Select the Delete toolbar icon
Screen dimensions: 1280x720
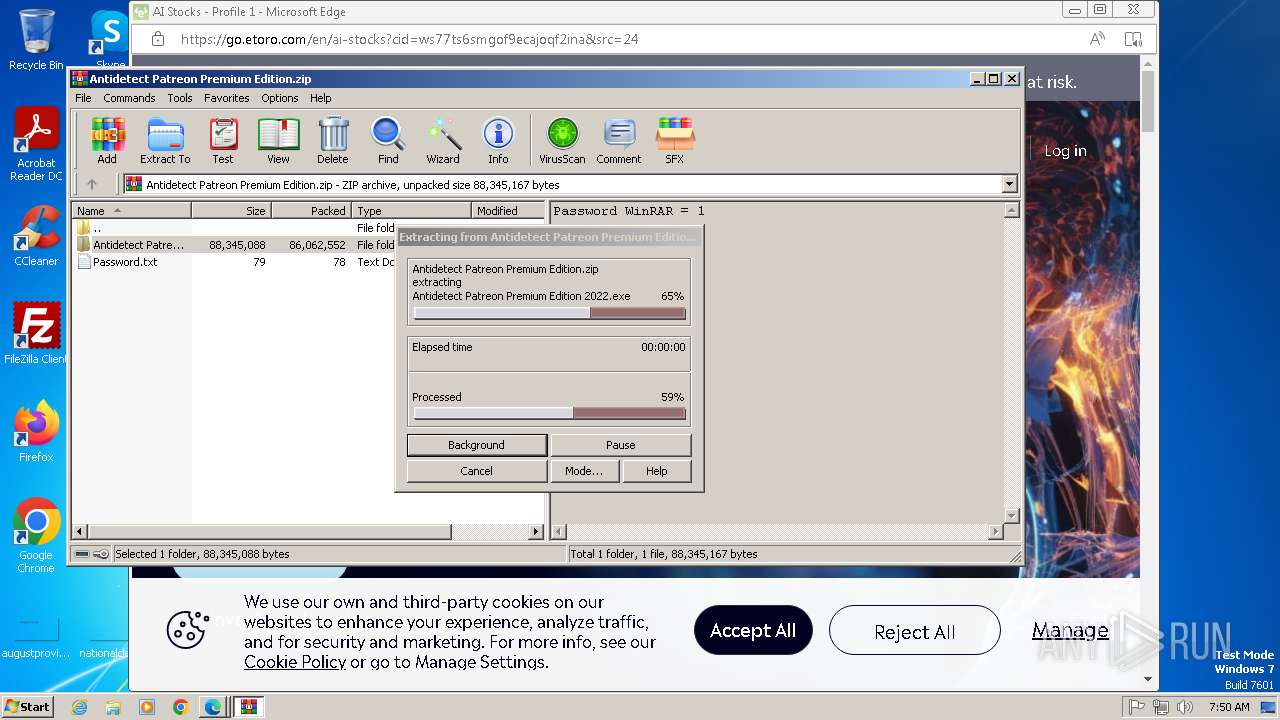[333, 141]
